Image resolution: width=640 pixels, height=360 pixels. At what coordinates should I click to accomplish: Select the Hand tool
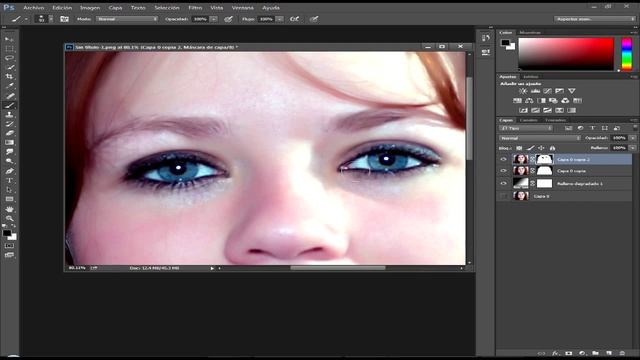pos(9,209)
